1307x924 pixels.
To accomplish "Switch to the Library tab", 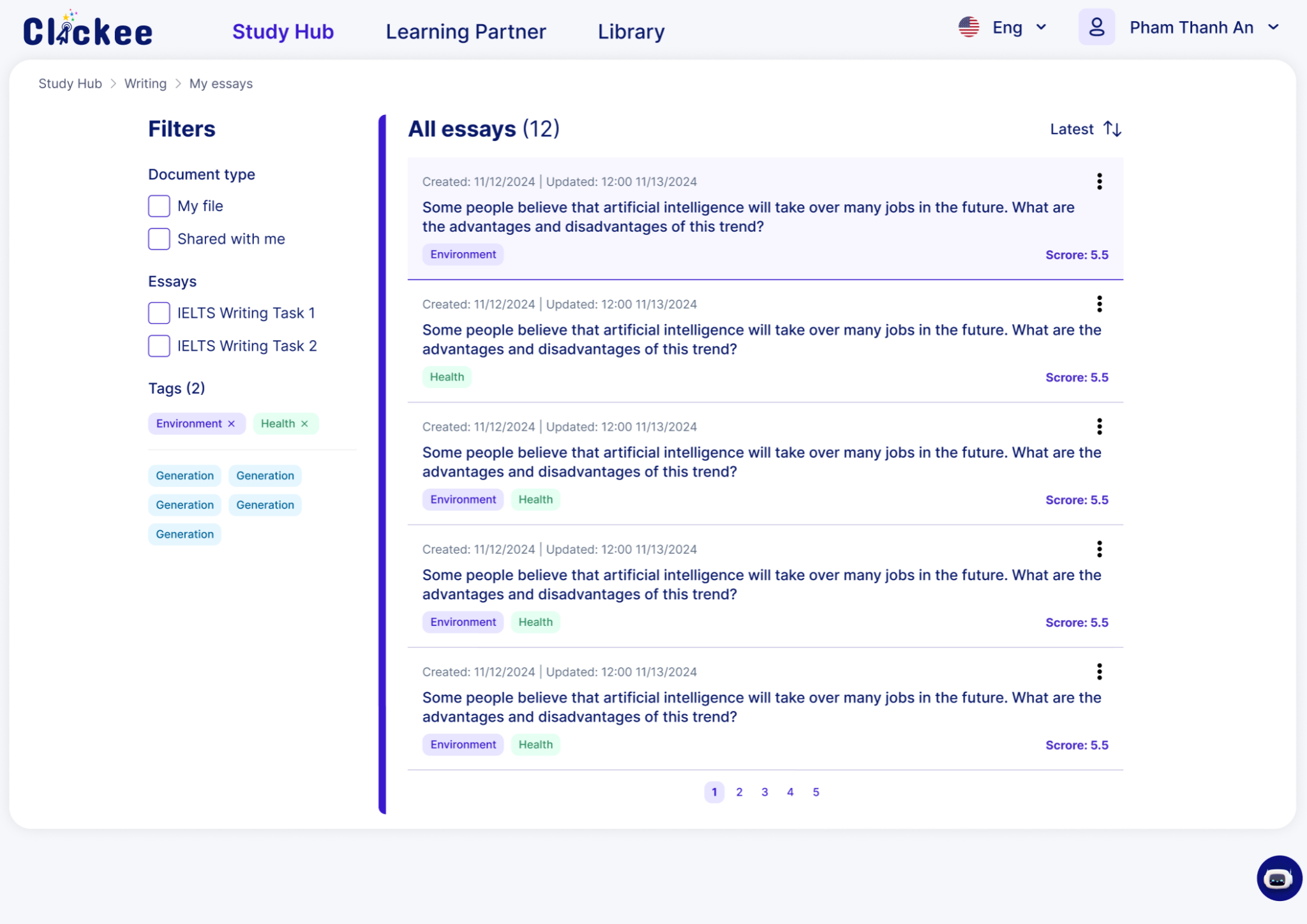I will pos(631,31).
